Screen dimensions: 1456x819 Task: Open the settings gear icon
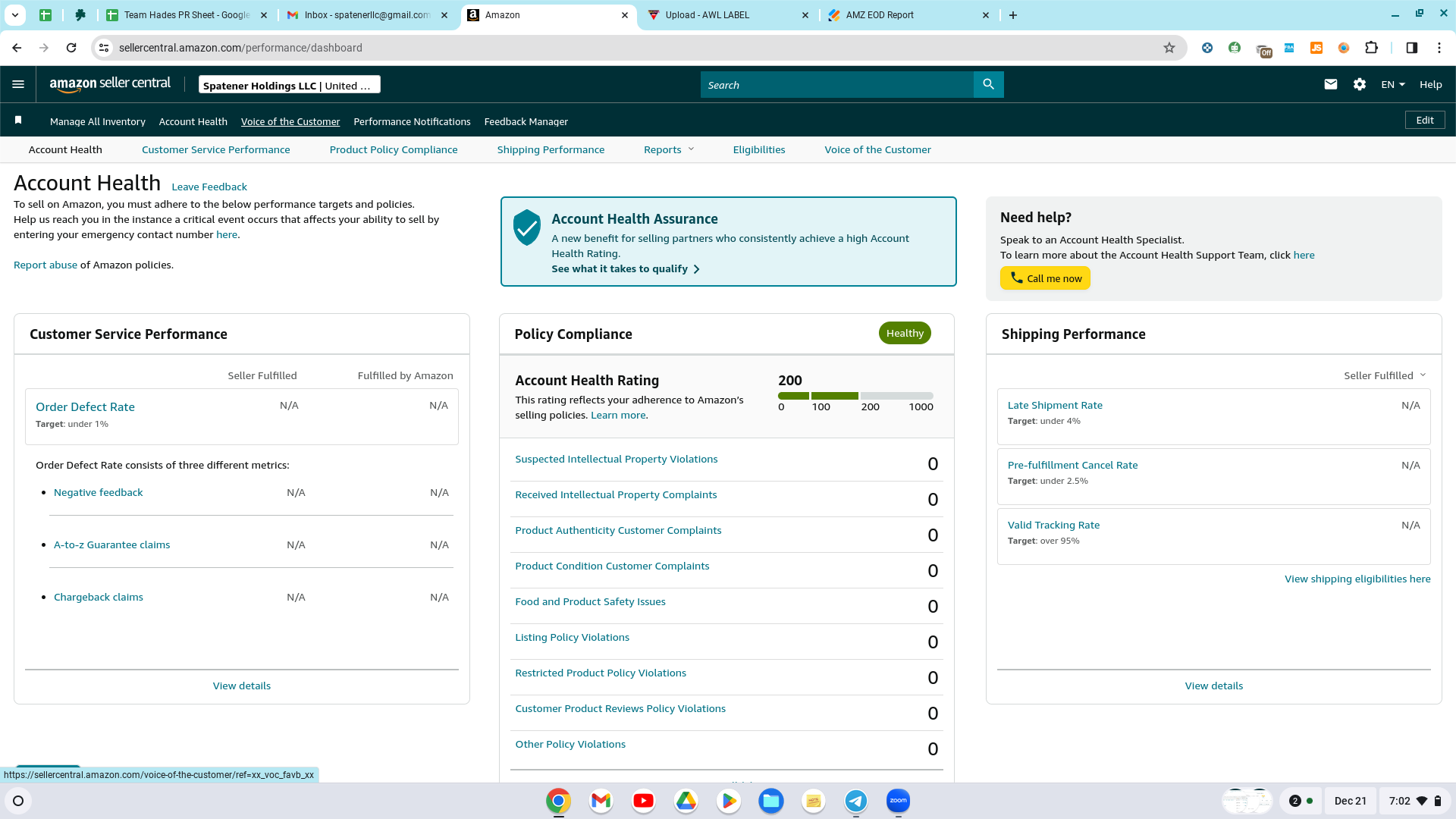[1360, 85]
